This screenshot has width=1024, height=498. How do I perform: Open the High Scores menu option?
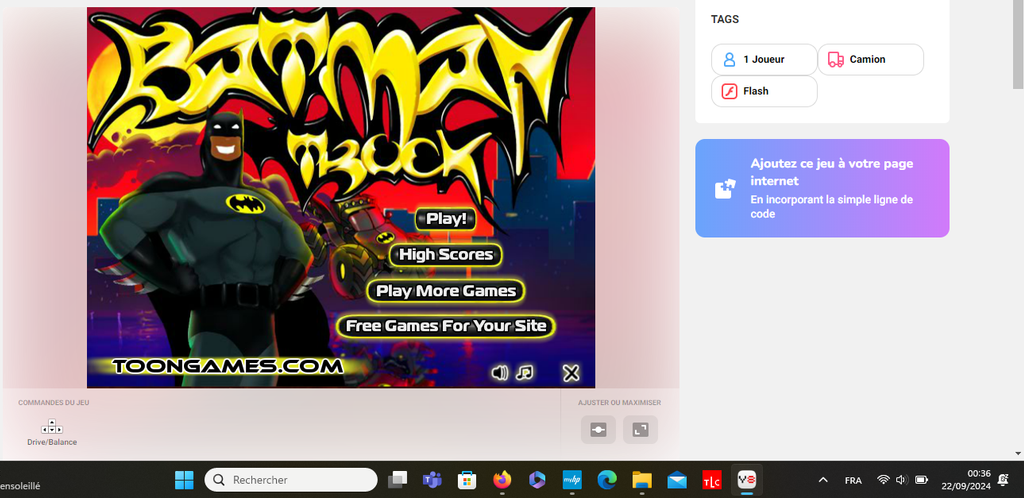[446, 255]
